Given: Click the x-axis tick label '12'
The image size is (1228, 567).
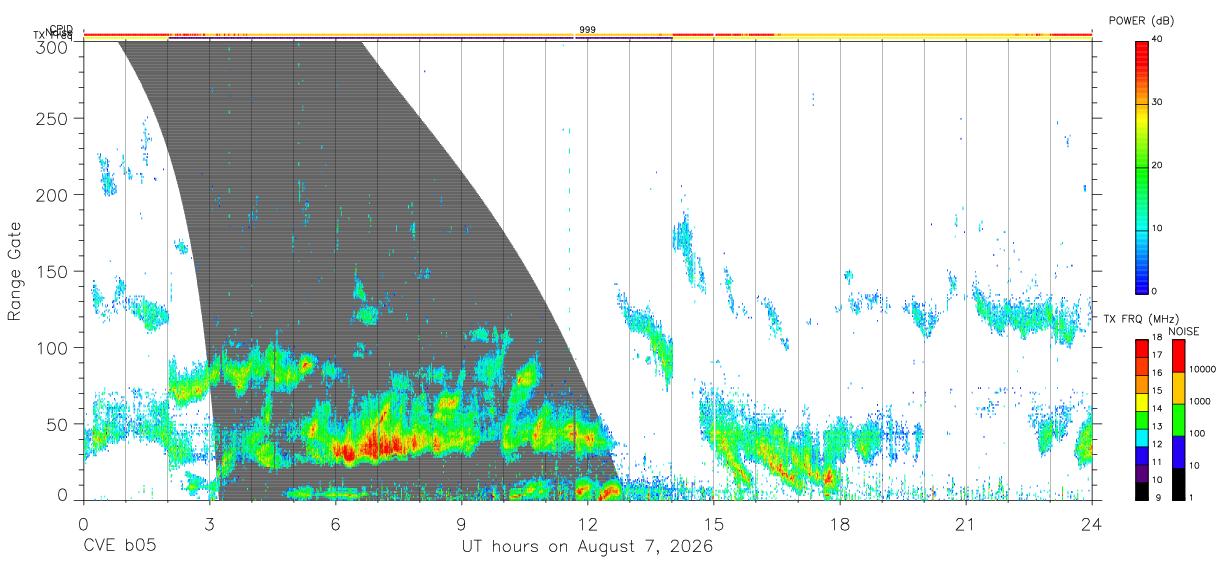Looking at the screenshot, I should click(587, 524).
